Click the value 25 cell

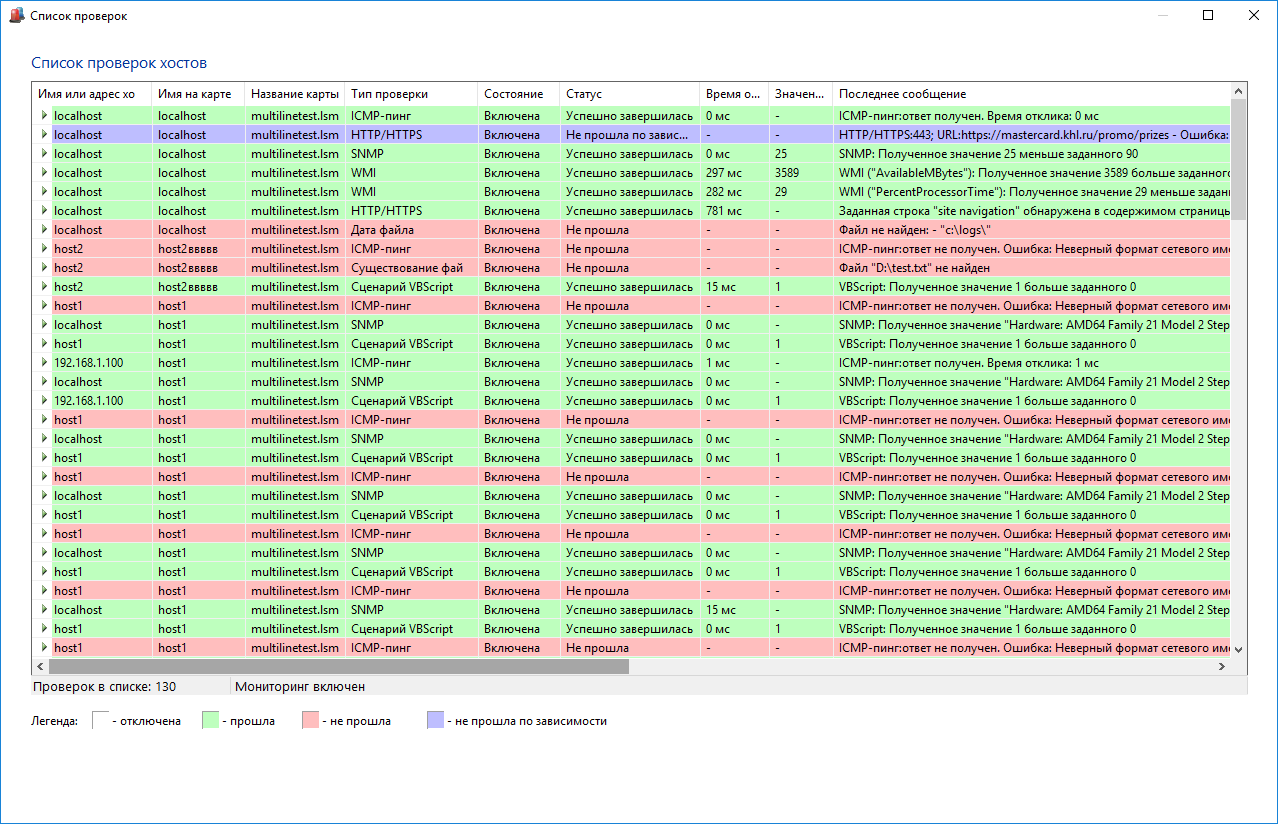point(800,154)
